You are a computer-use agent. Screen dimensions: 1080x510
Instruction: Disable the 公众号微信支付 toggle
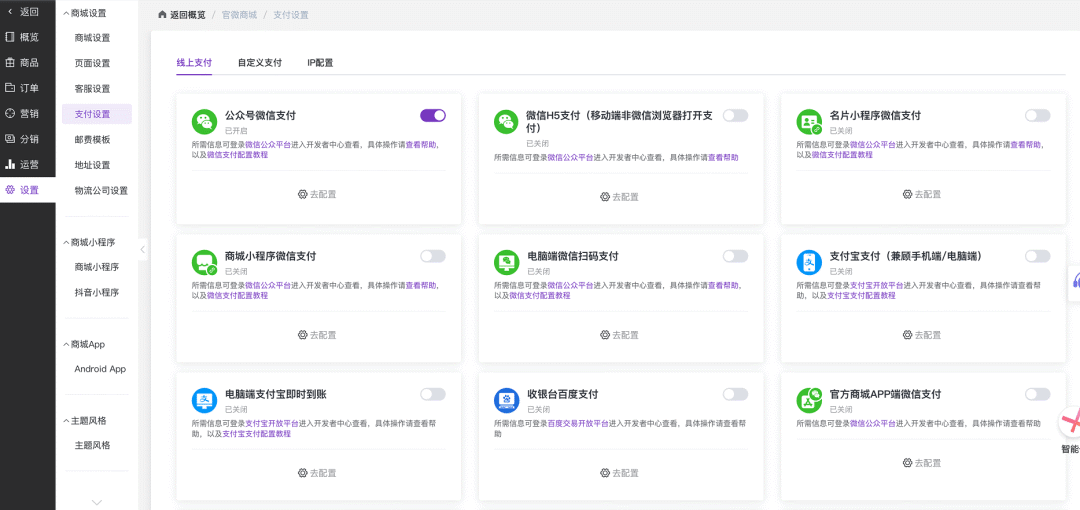coord(432,116)
